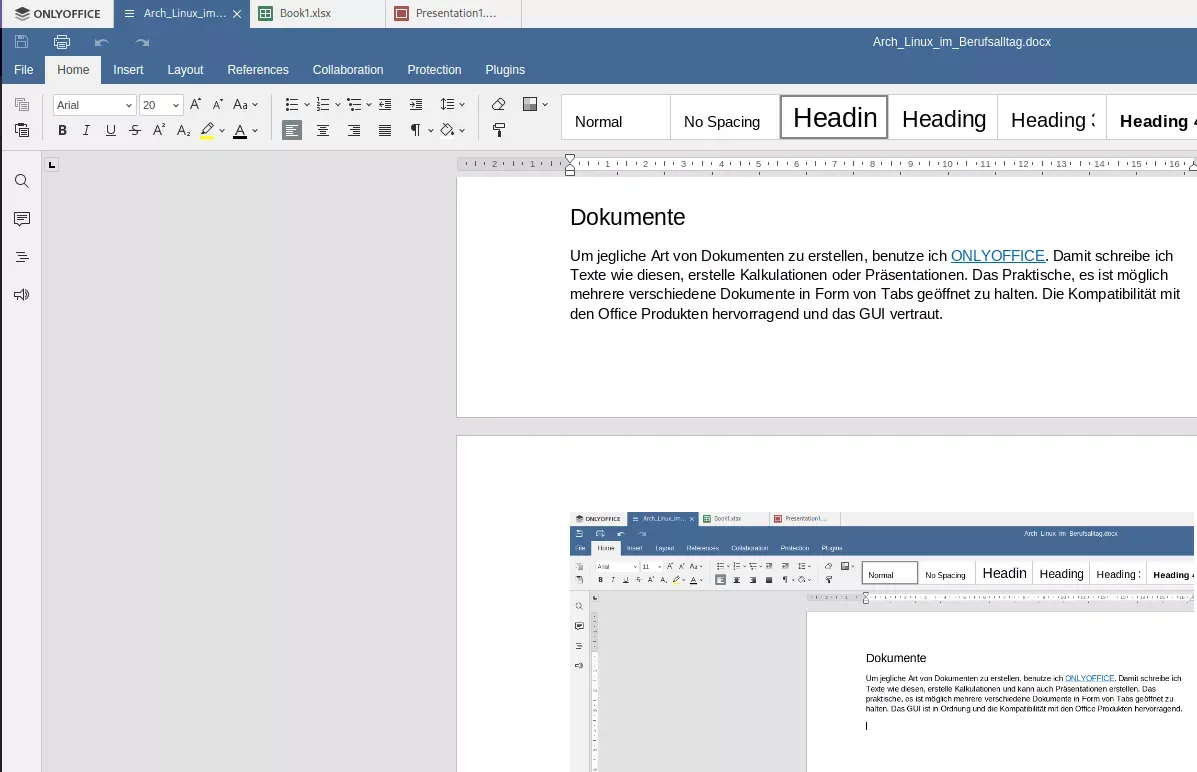Expand the line spacing dropdown
Screen dimensions: 1197x772
462,105
